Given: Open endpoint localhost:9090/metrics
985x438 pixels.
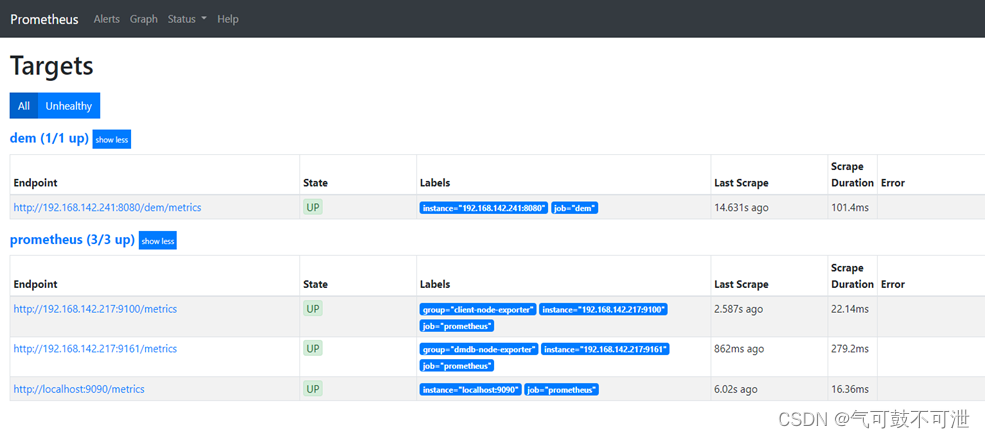Looking at the screenshot, I should [x=79, y=389].
